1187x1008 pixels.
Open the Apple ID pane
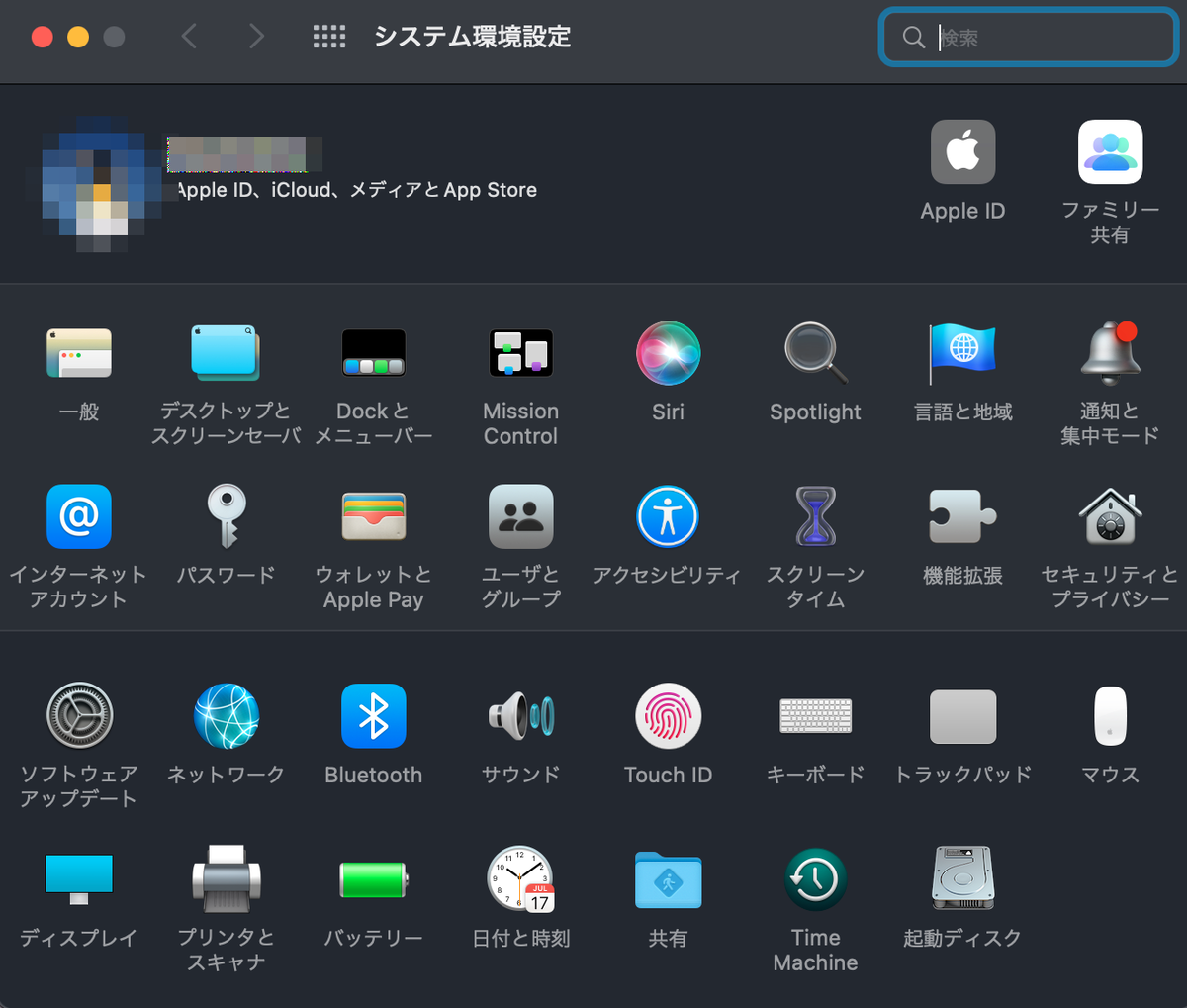click(962, 151)
